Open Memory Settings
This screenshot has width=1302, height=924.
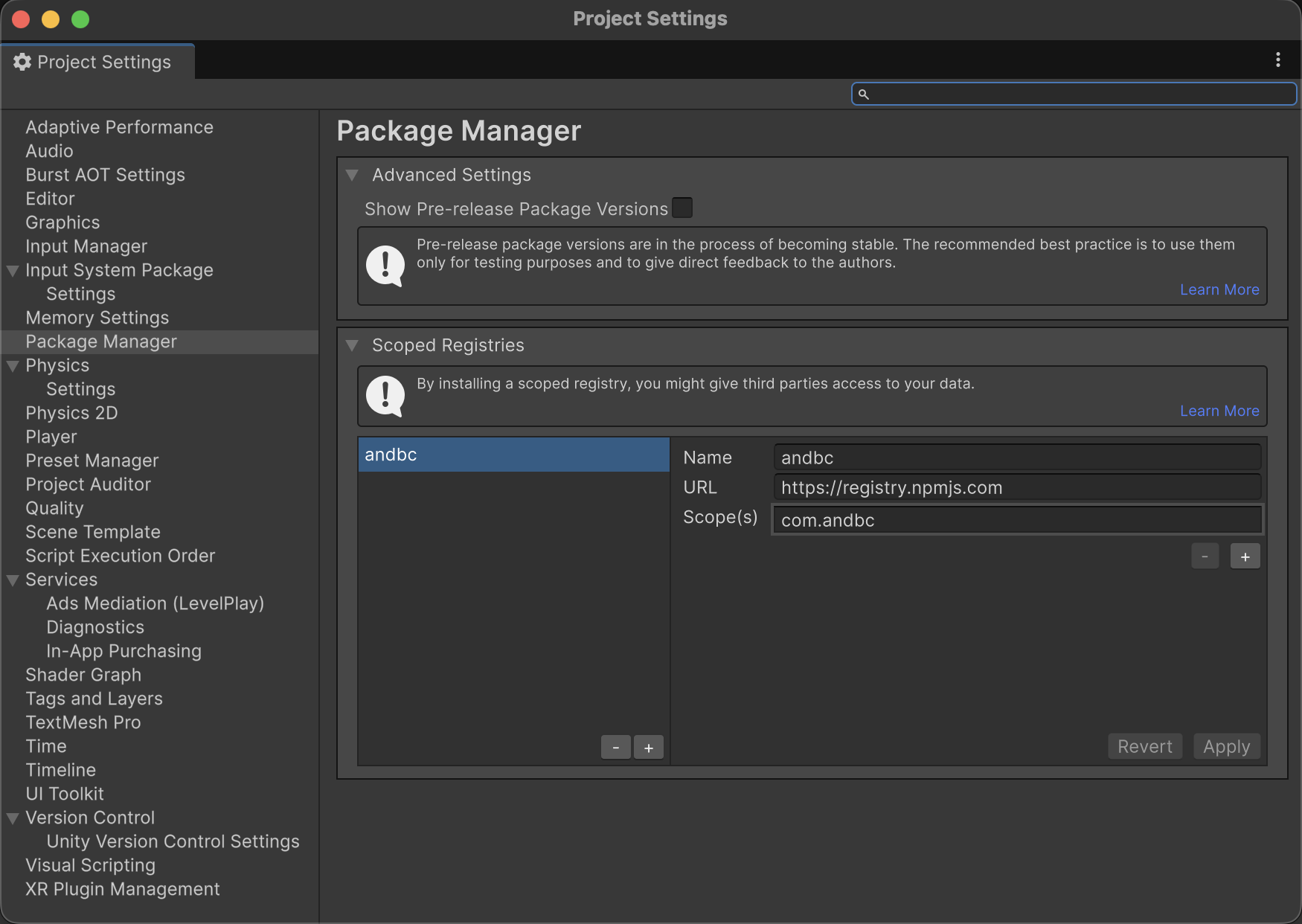pos(97,318)
